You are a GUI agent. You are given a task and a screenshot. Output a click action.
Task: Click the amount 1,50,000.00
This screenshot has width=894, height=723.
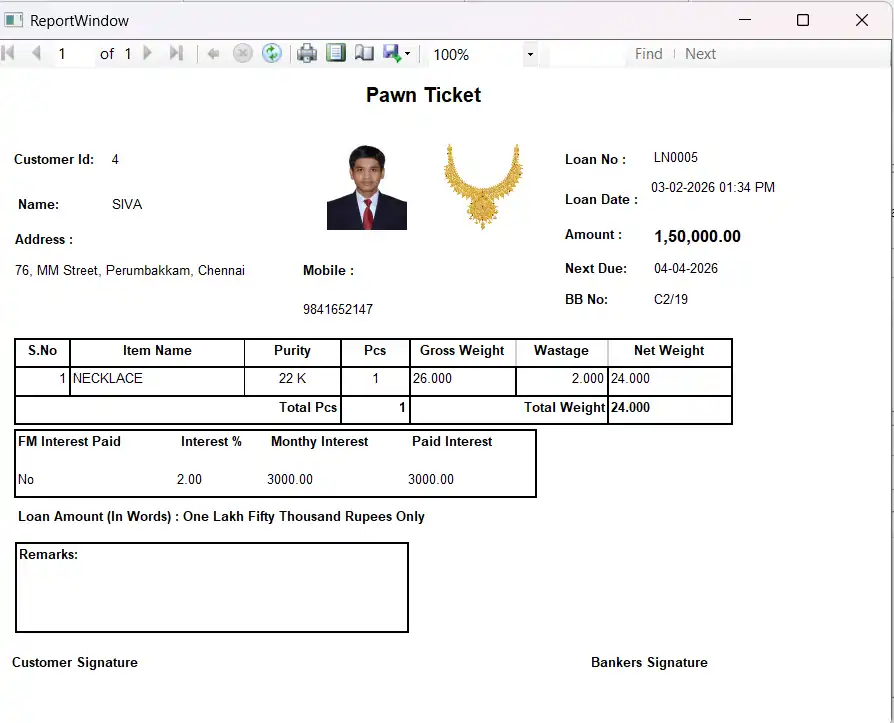[x=697, y=237]
